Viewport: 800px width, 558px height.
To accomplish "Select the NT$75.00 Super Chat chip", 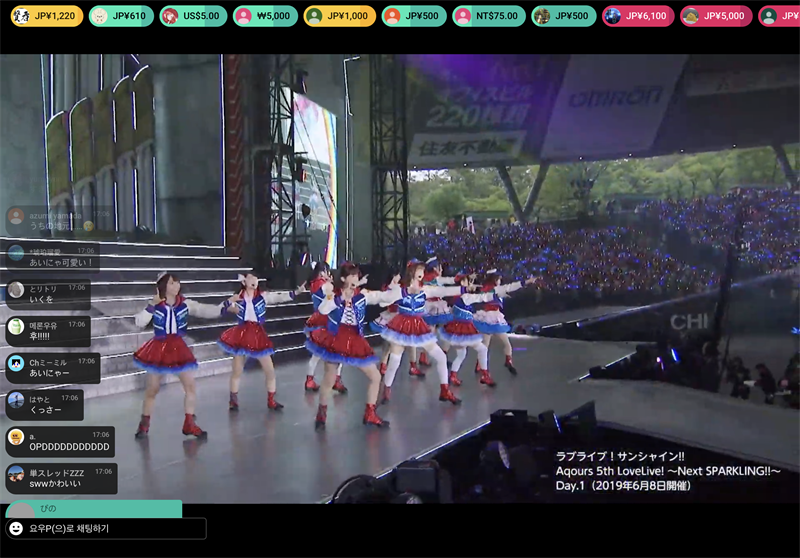I will [x=488, y=16].
